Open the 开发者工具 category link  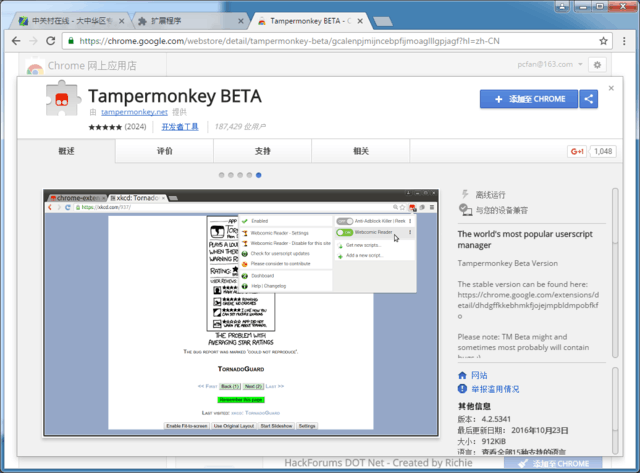[180, 127]
